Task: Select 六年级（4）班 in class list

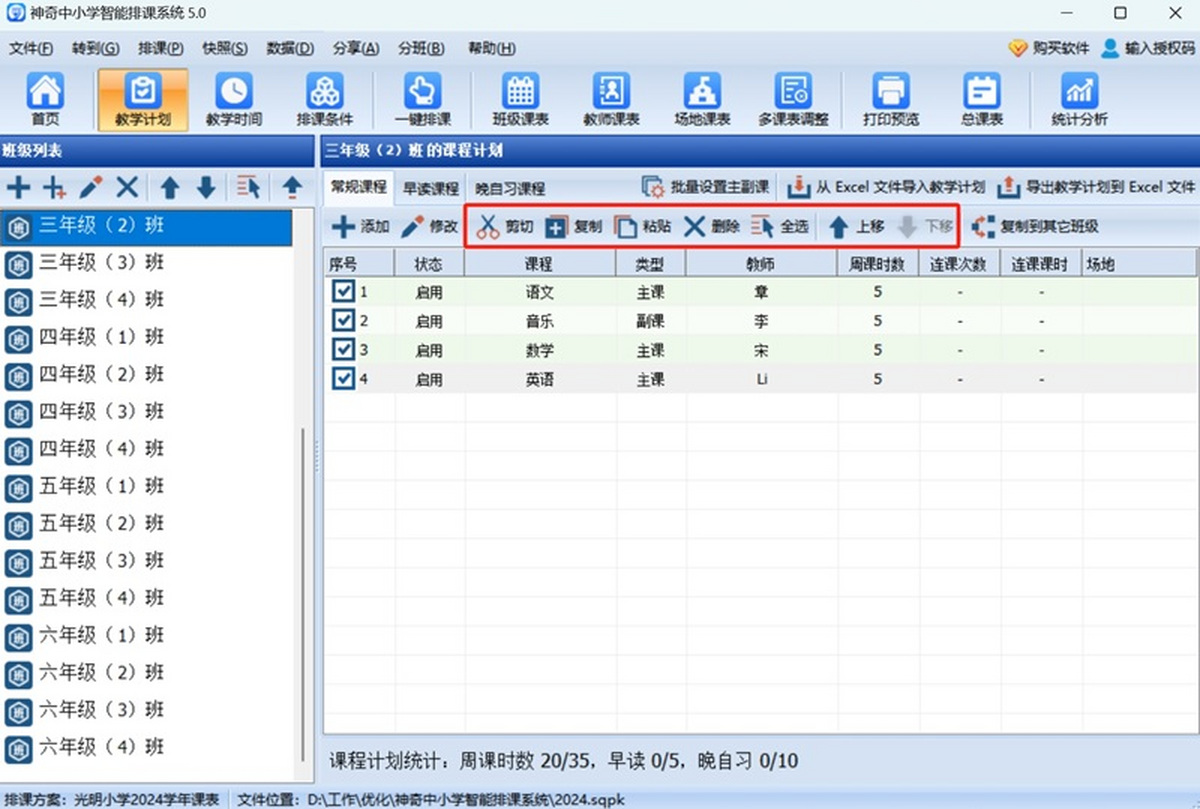Action: click(147, 747)
